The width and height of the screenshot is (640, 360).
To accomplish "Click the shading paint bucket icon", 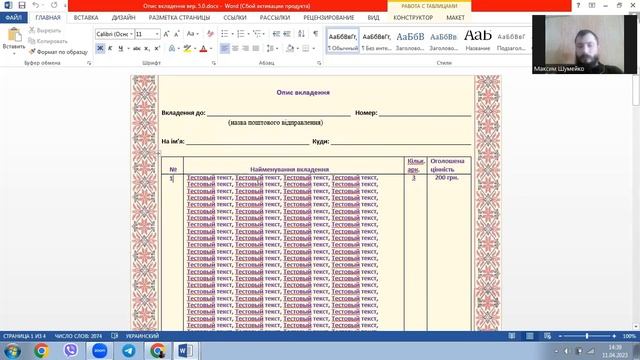I will [x=290, y=49].
